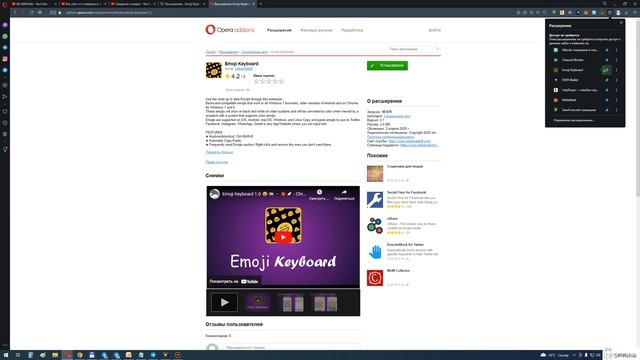The width and height of the screenshot is (640, 360).
Task: Switch to the first YouTube tab
Action: coord(33,4)
